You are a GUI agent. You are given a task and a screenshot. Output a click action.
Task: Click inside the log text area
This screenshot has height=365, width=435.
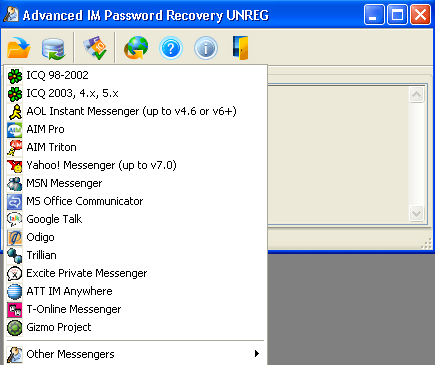point(338,154)
